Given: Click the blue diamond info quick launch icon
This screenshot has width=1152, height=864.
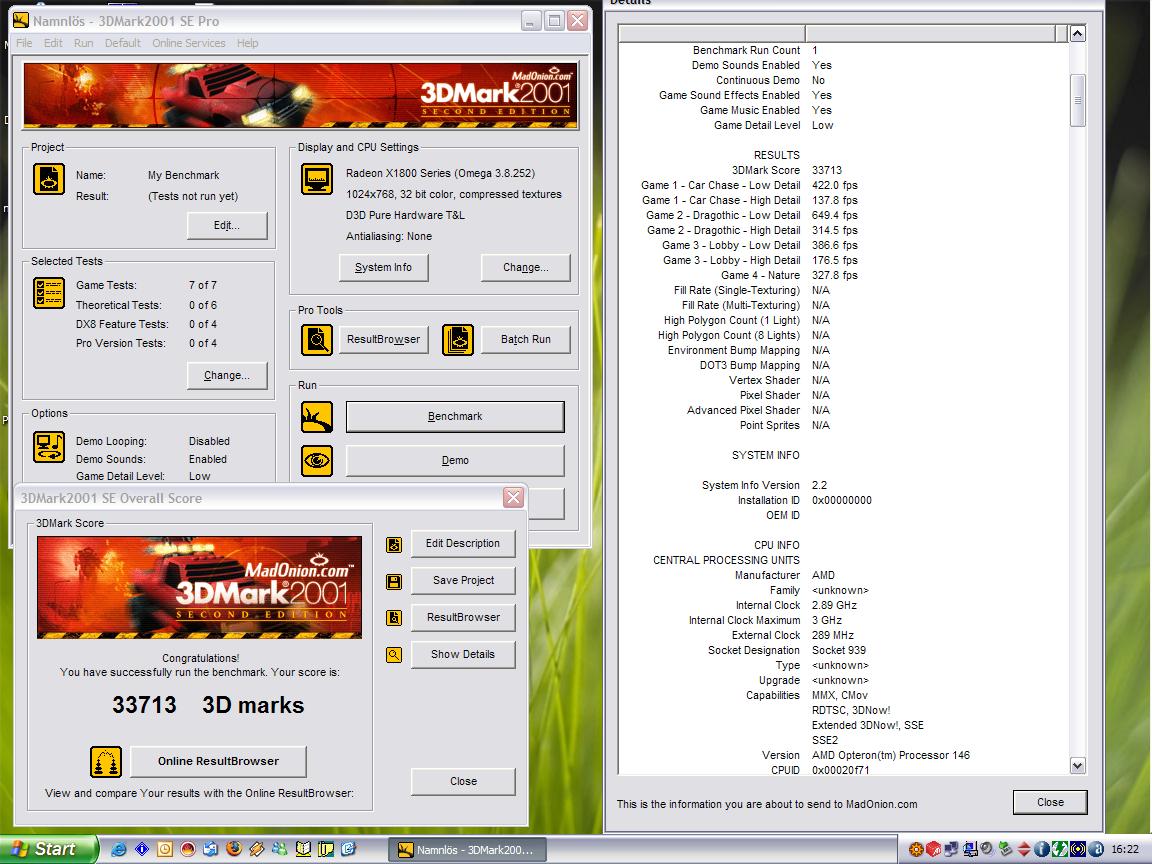Looking at the screenshot, I should point(142,849).
